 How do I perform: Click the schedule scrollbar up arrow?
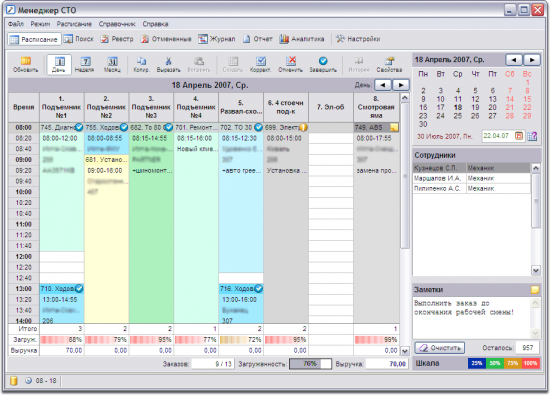pos(404,98)
